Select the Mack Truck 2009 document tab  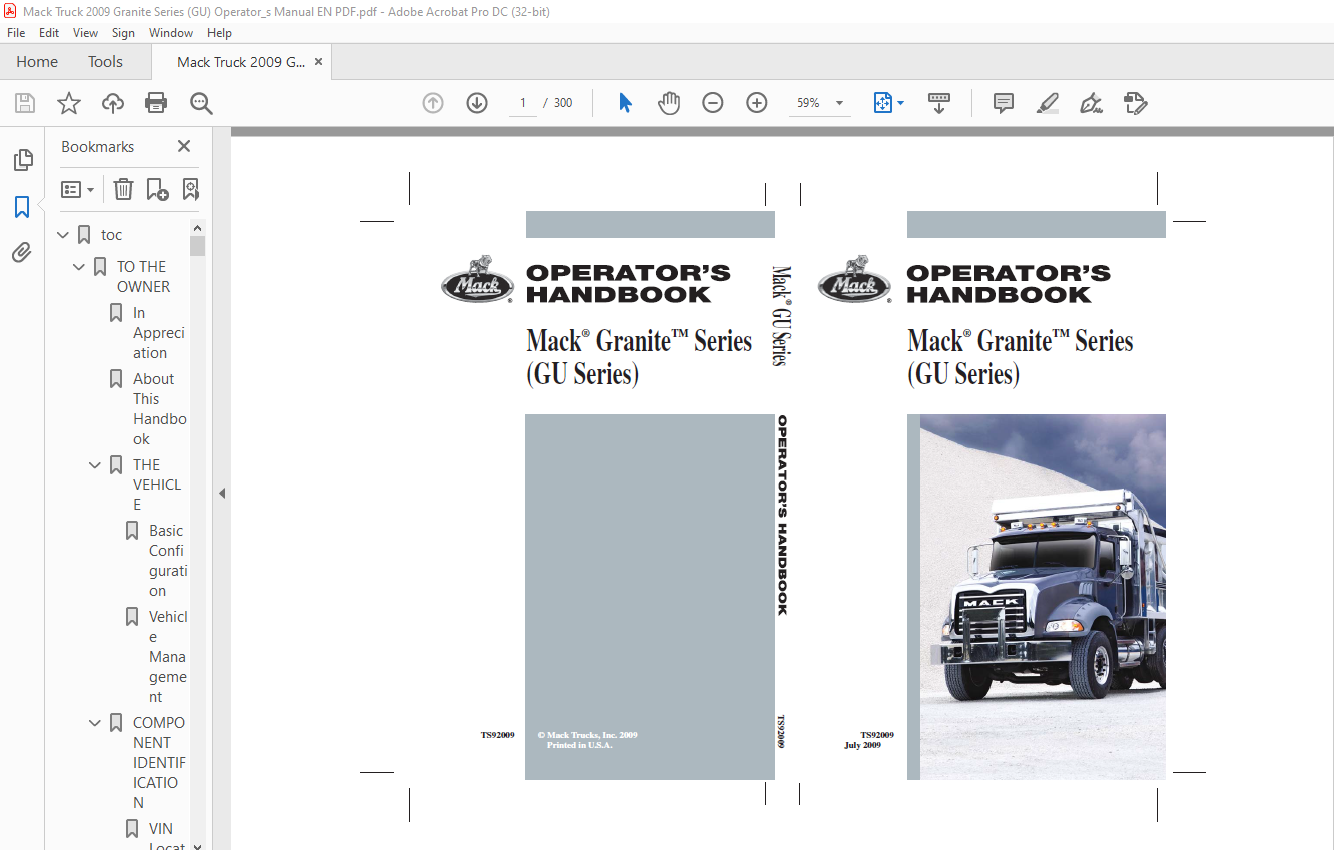(241, 62)
